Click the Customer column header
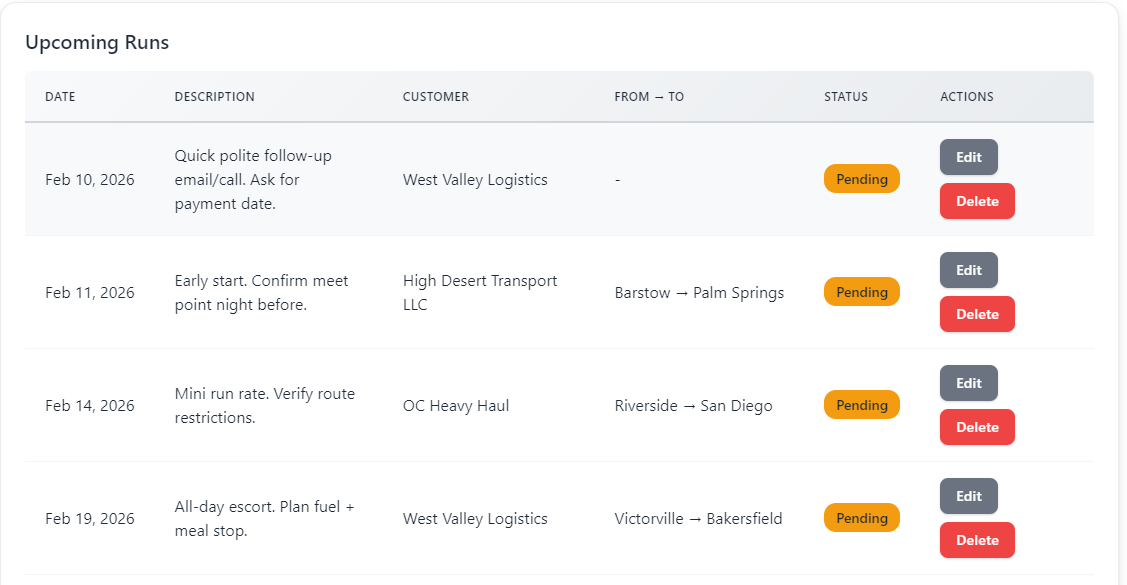 pyautogui.click(x=435, y=97)
